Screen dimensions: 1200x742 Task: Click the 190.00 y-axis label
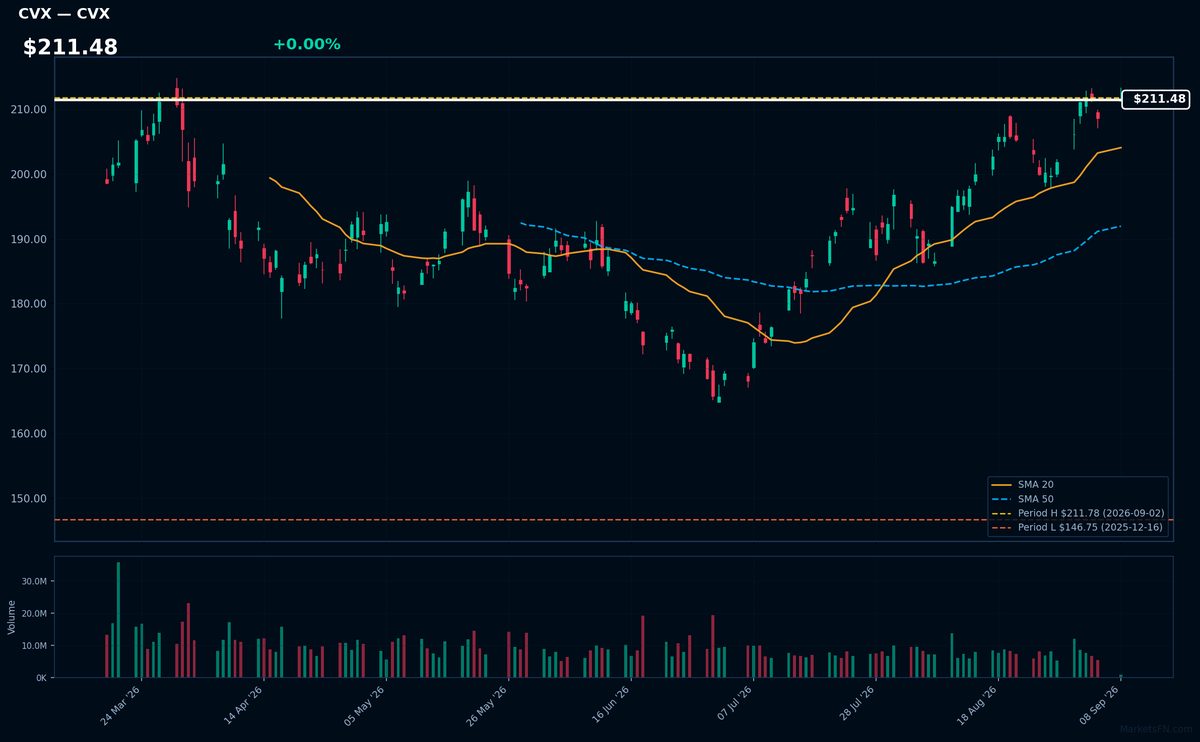[30, 239]
